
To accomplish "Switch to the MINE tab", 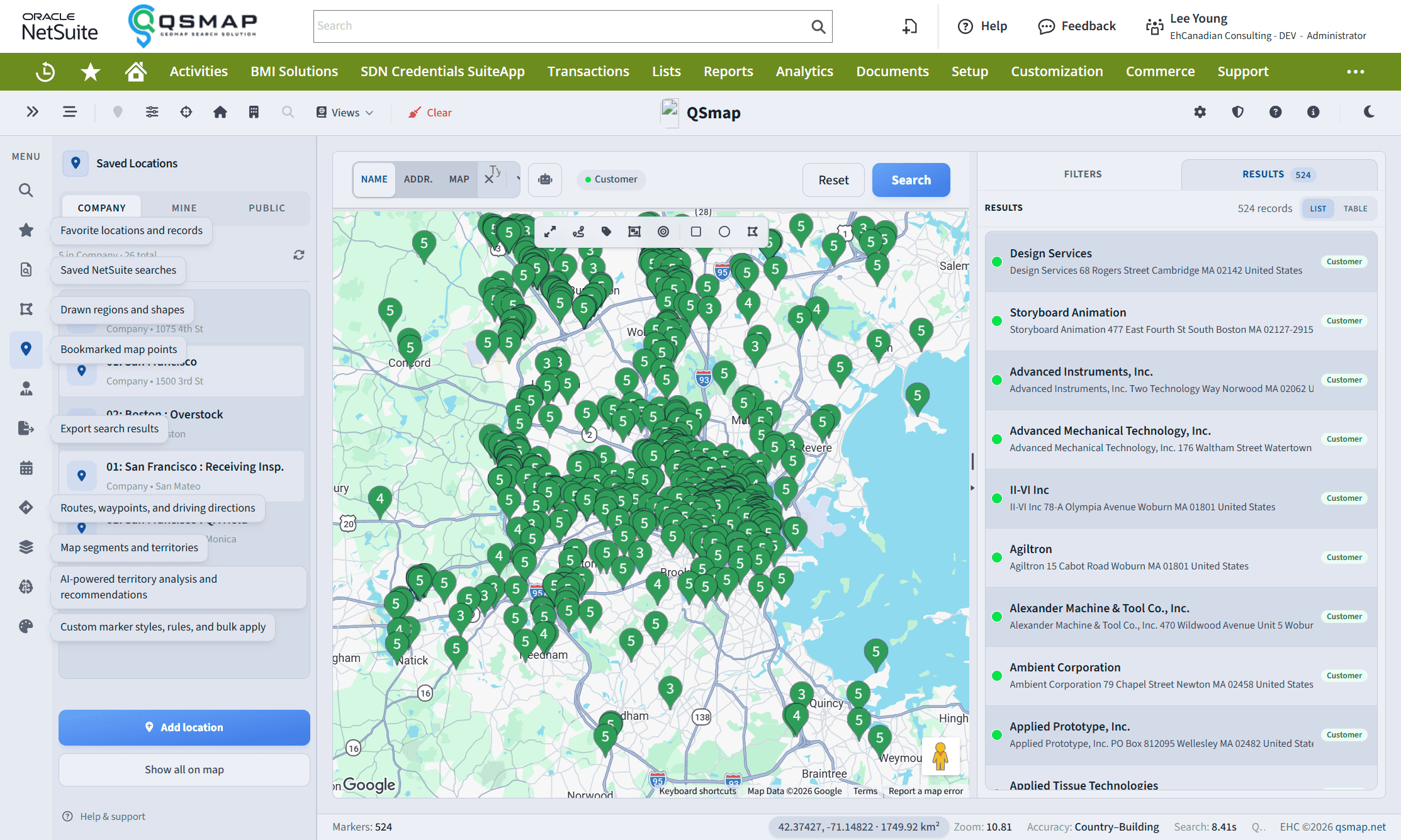I will coord(184,208).
